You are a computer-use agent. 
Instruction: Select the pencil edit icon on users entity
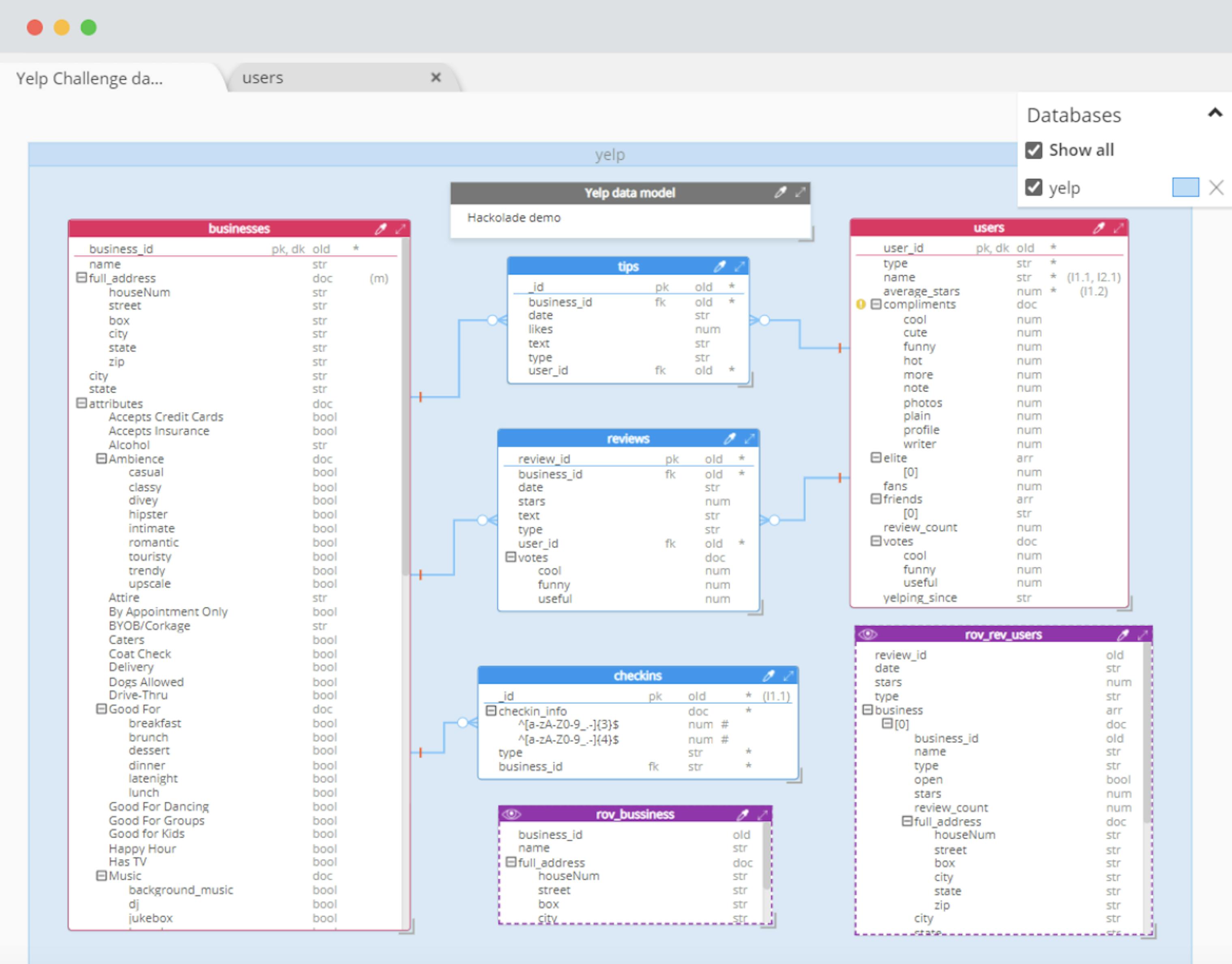pyautogui.click(x=1099, y=228)
